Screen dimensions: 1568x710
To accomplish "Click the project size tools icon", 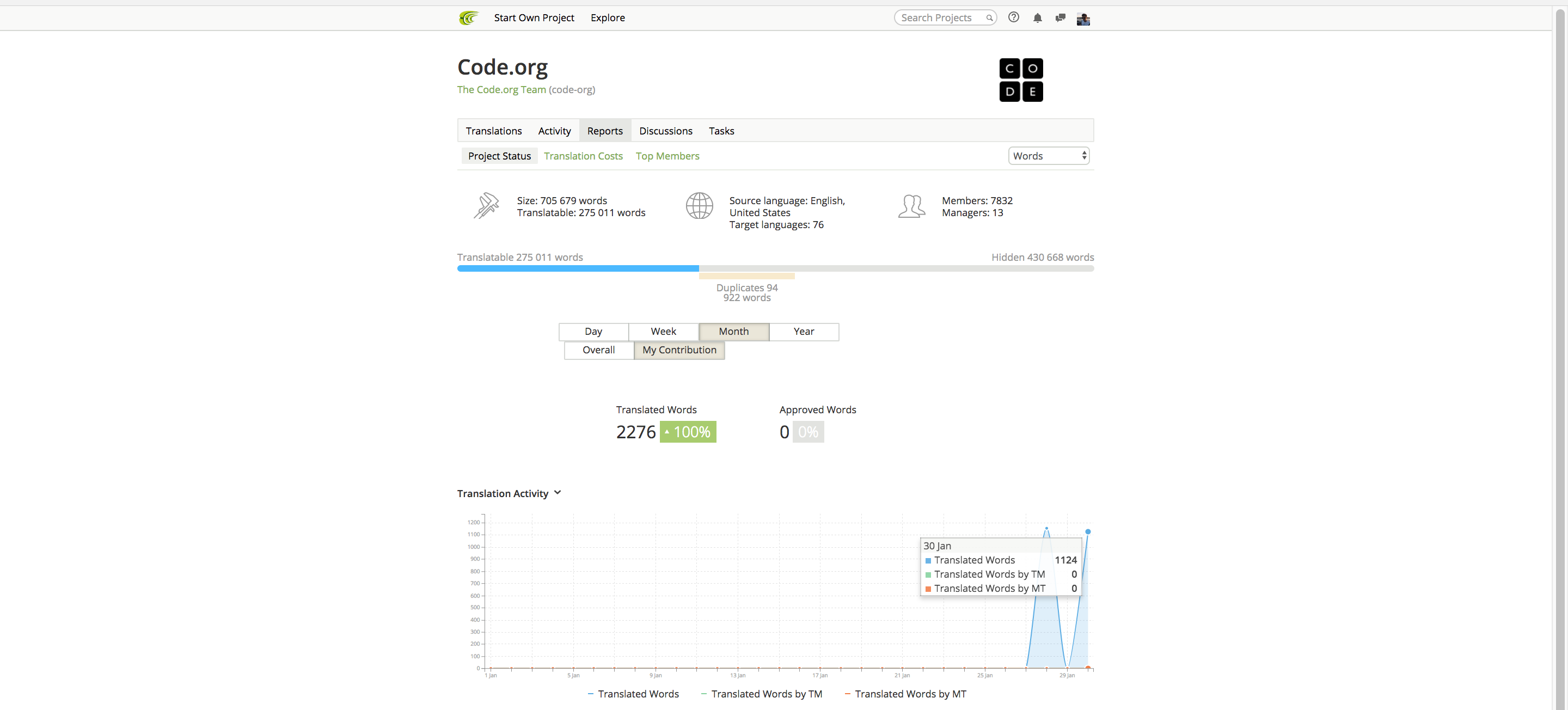I will pyautogui.click(x=486, y=206).
